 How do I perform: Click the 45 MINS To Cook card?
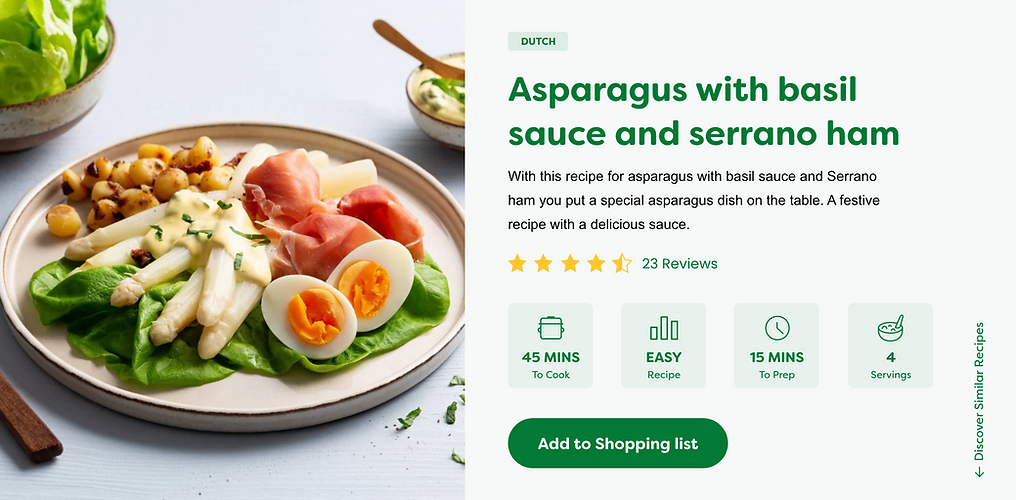550,345
